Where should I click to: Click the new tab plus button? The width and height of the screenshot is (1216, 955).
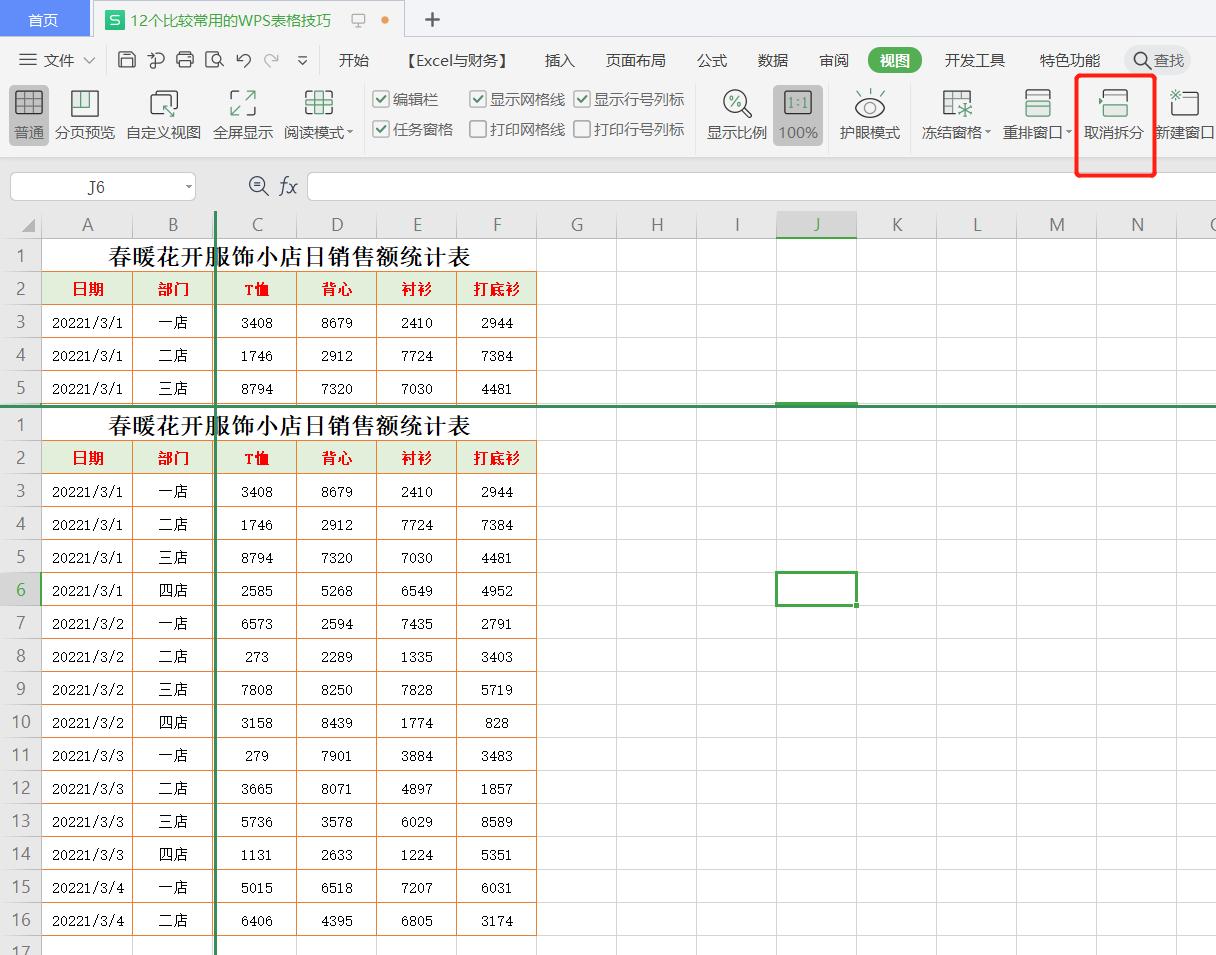tap(432, 20)
